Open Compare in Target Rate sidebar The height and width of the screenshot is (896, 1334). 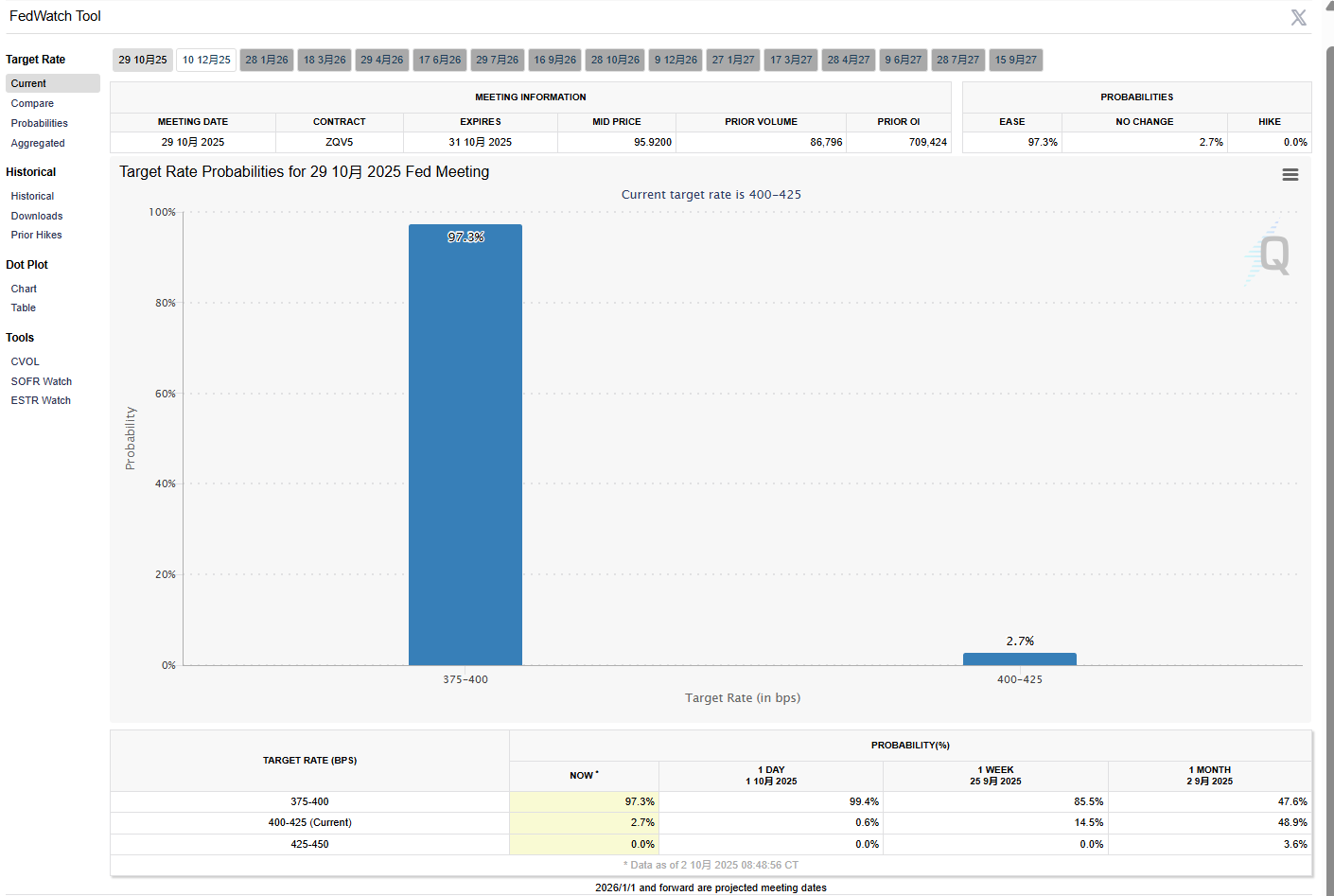32,103
